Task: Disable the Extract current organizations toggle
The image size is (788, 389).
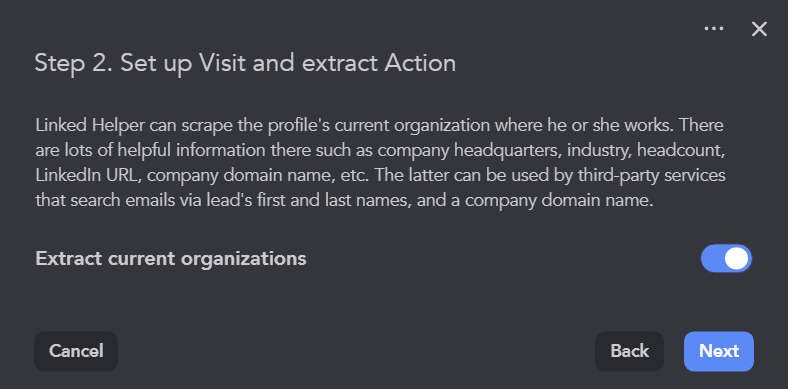Action: coord(726,258)
